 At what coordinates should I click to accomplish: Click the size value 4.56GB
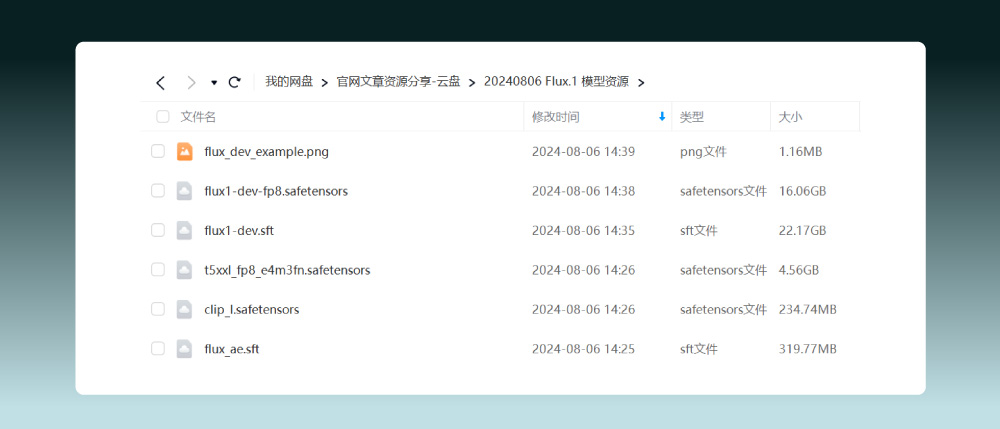coord(798,270)
